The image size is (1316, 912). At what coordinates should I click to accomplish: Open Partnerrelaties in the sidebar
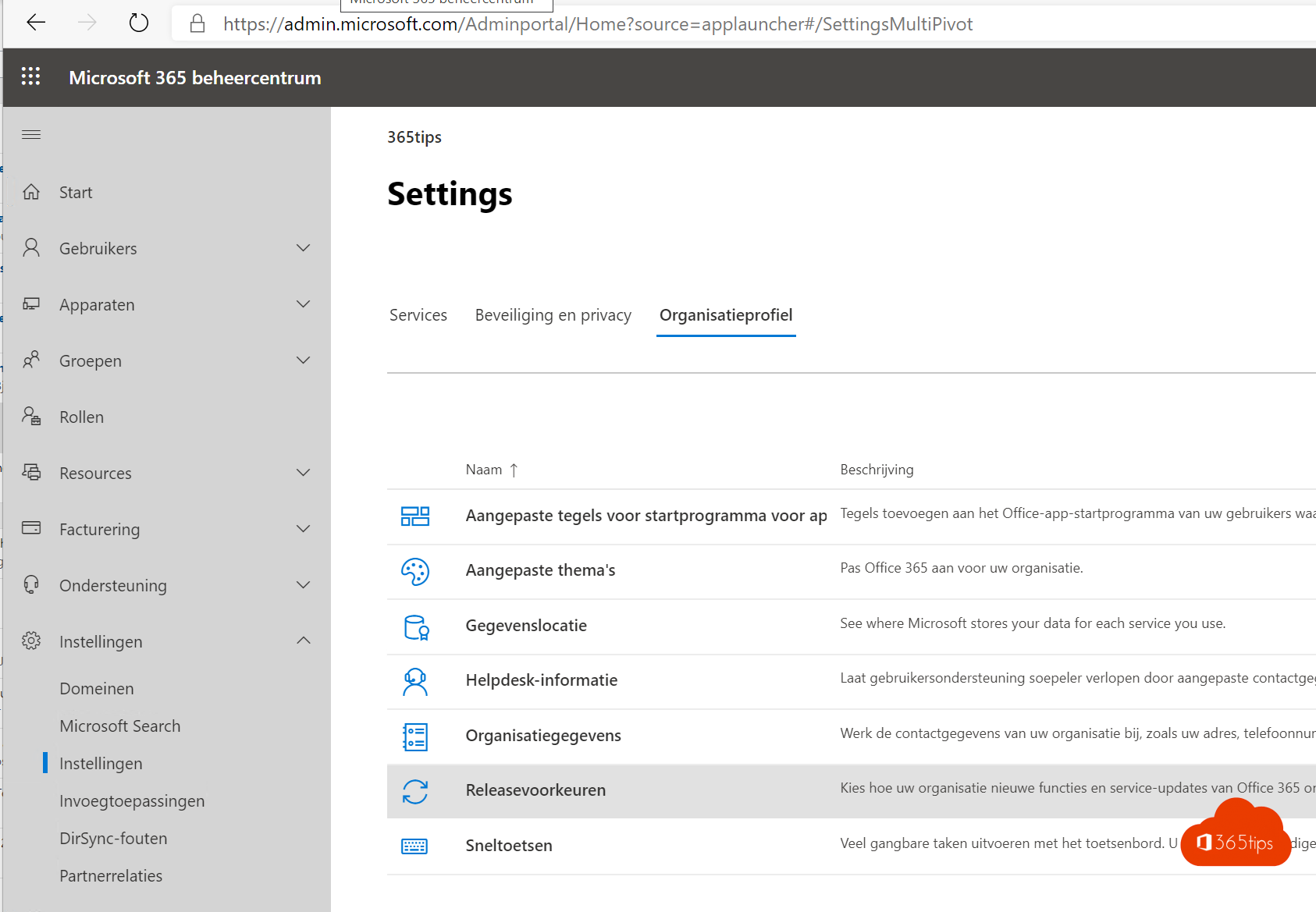111,875
